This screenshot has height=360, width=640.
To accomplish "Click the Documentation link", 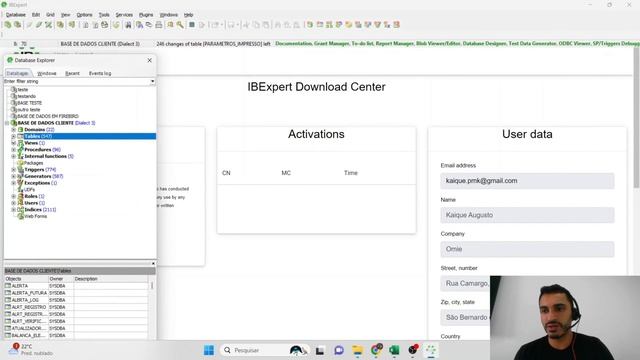I will point(293,44).
